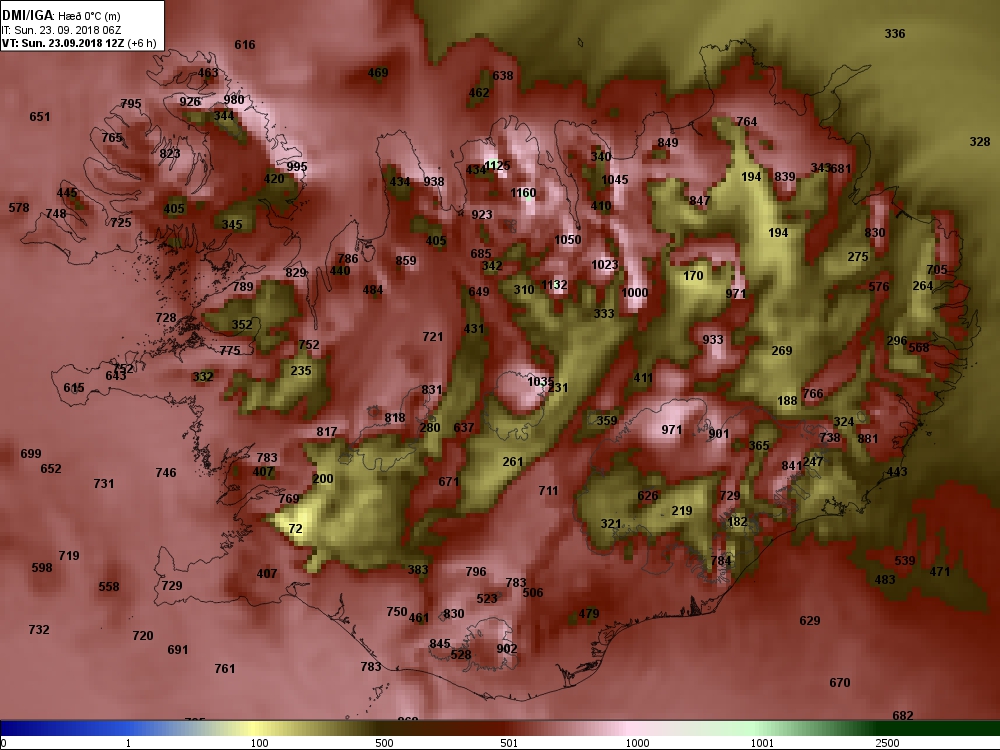Pick the value 1035 on the map
Viewport: 1000px width, 750px height.
point(540,381)
